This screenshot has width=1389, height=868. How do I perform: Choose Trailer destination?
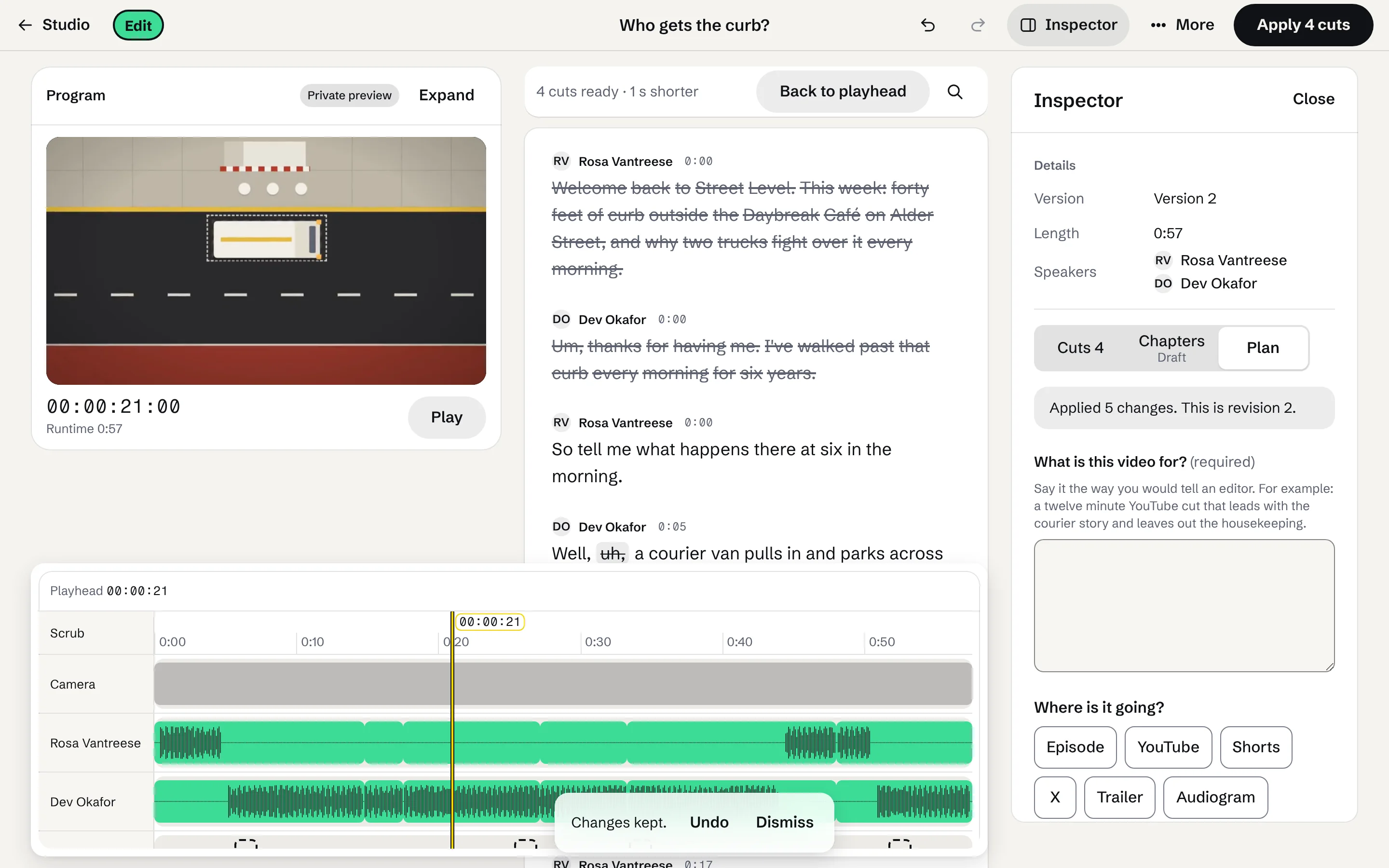(1119, 797)
